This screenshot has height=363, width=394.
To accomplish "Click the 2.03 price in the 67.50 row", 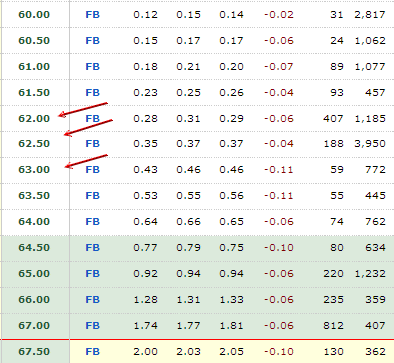I will pos(188,352).
